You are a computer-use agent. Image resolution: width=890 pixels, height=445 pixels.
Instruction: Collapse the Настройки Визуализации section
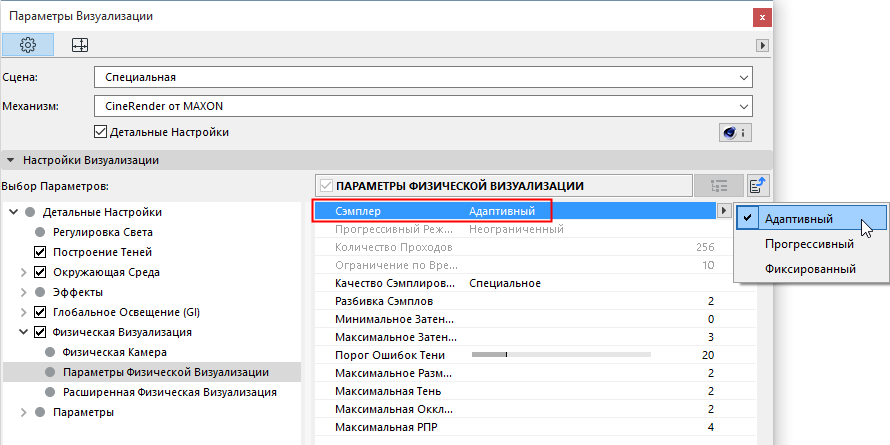click(10, 161)
